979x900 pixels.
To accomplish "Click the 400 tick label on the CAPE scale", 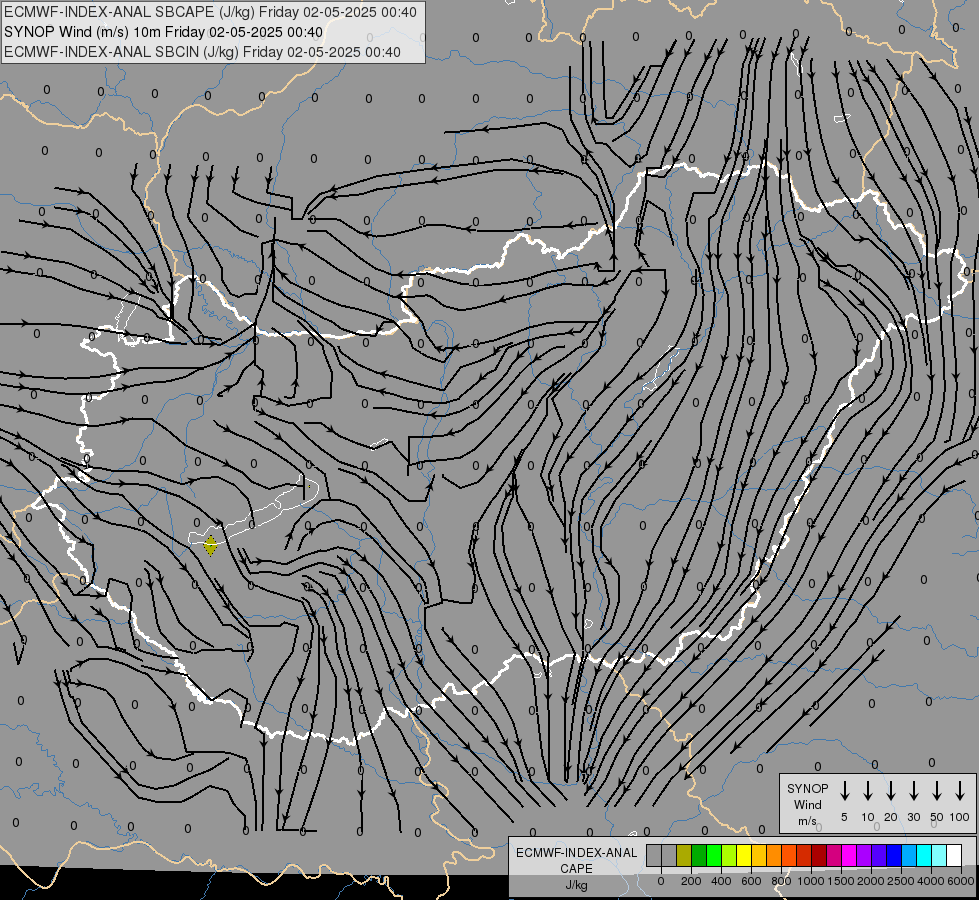I will point(721,881).
